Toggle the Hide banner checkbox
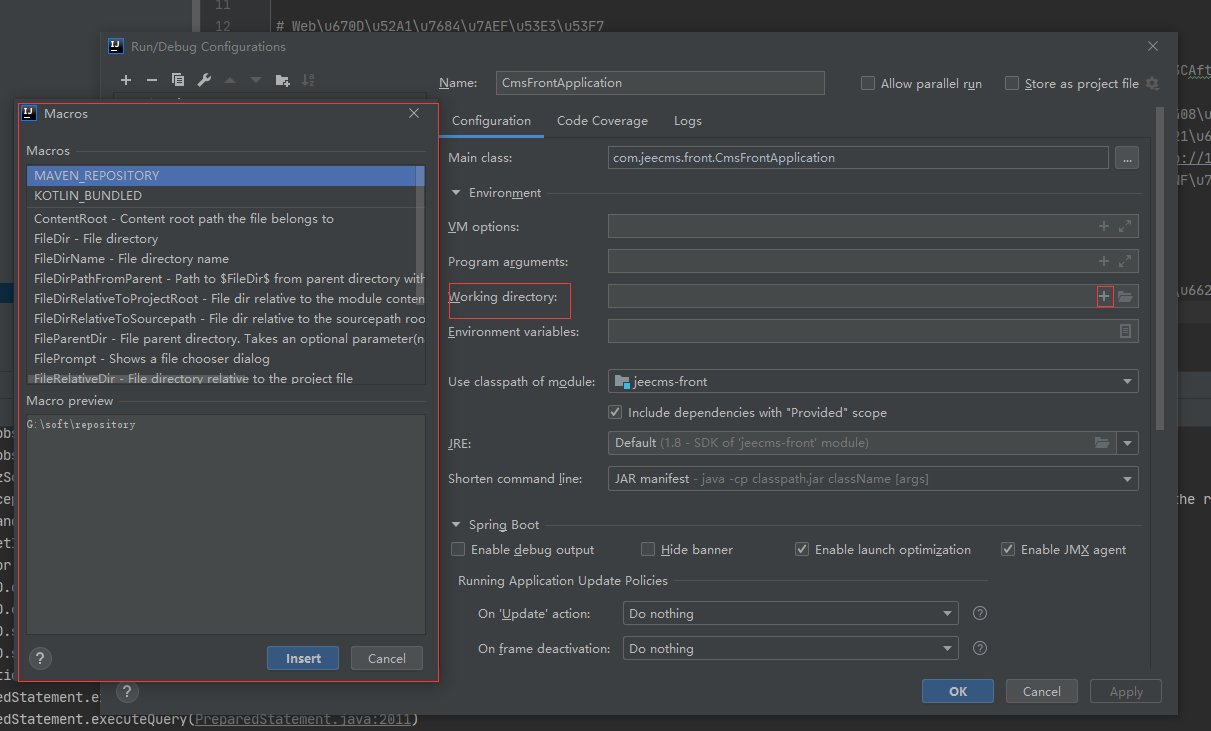 point(648,549)
